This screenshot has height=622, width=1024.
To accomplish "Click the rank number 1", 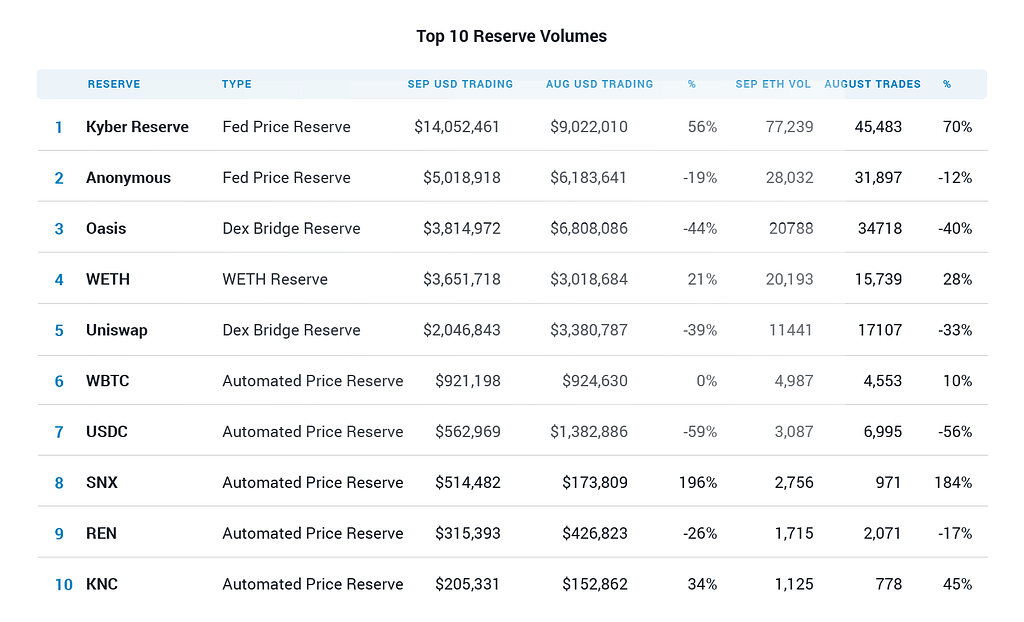I will click(59, 127).
